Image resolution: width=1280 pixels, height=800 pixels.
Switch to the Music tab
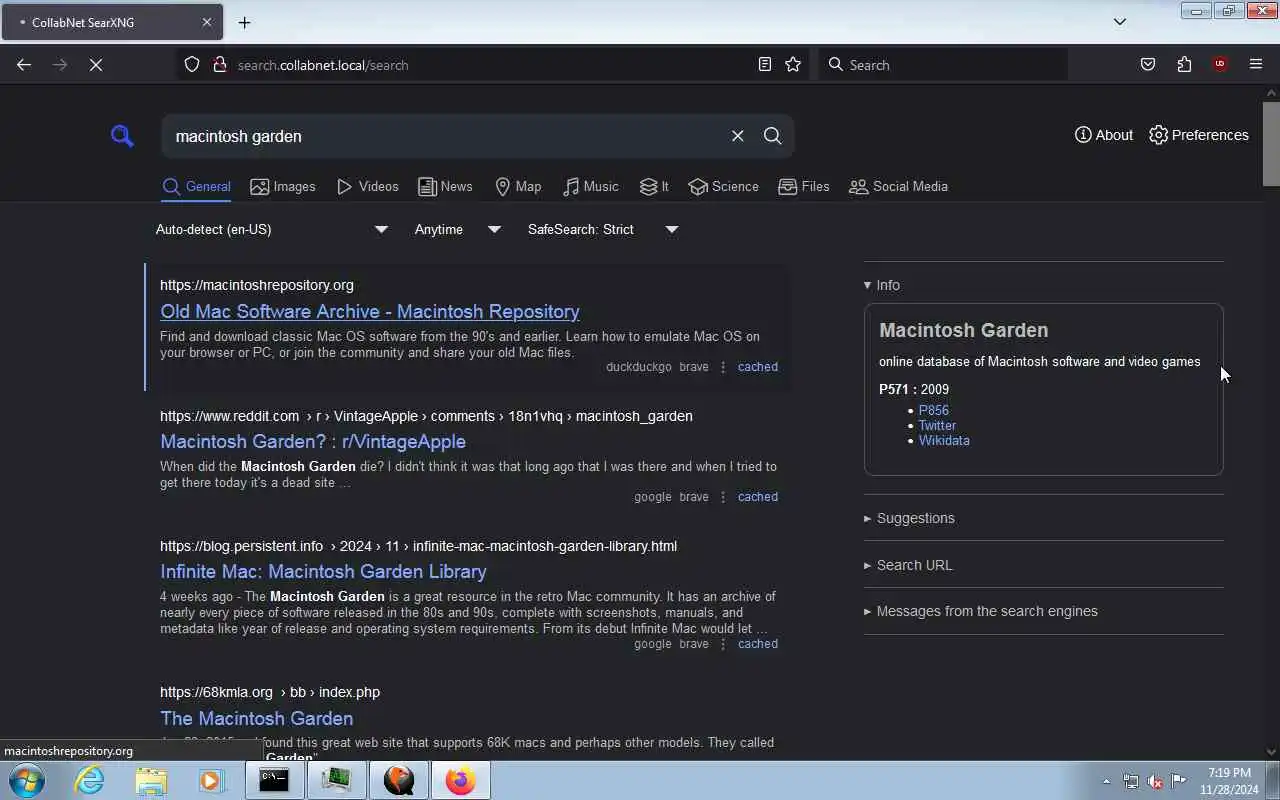coord(590,187)
